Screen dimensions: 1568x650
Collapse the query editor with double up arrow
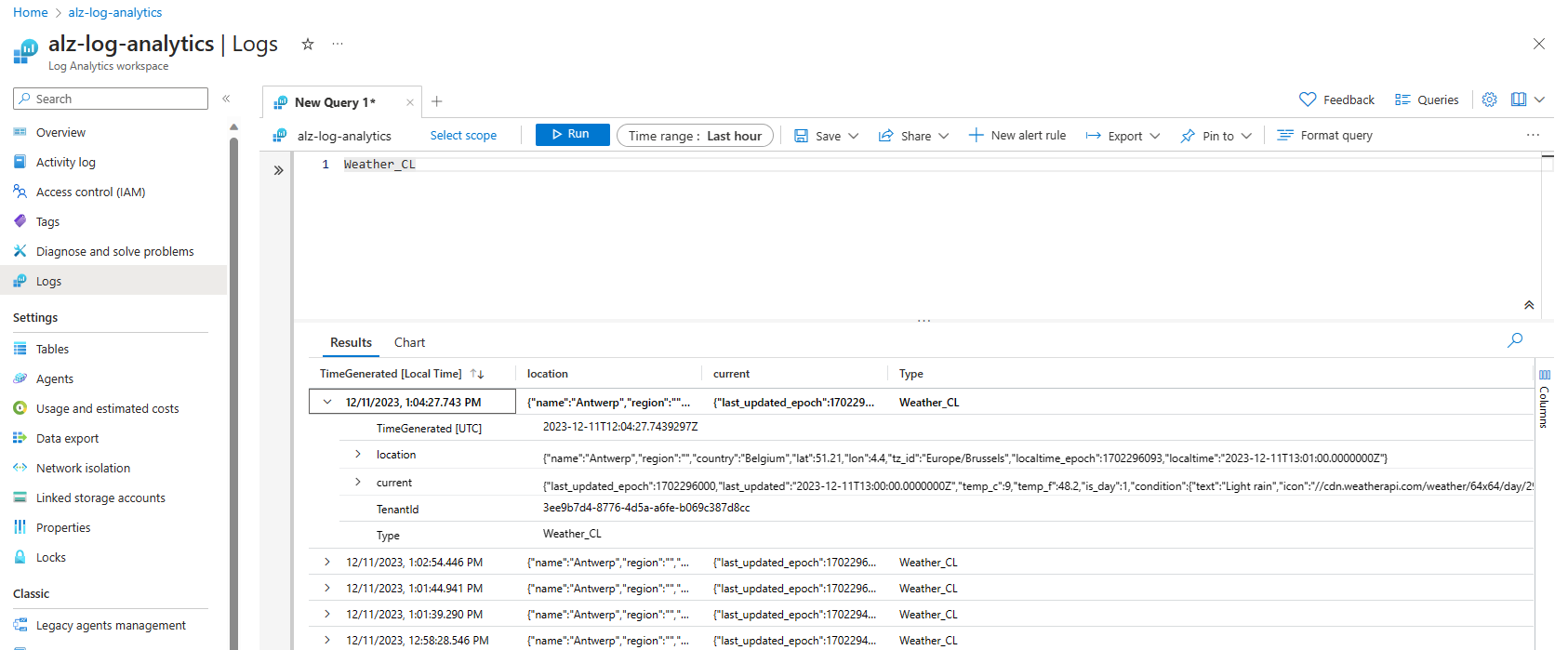1529,305
